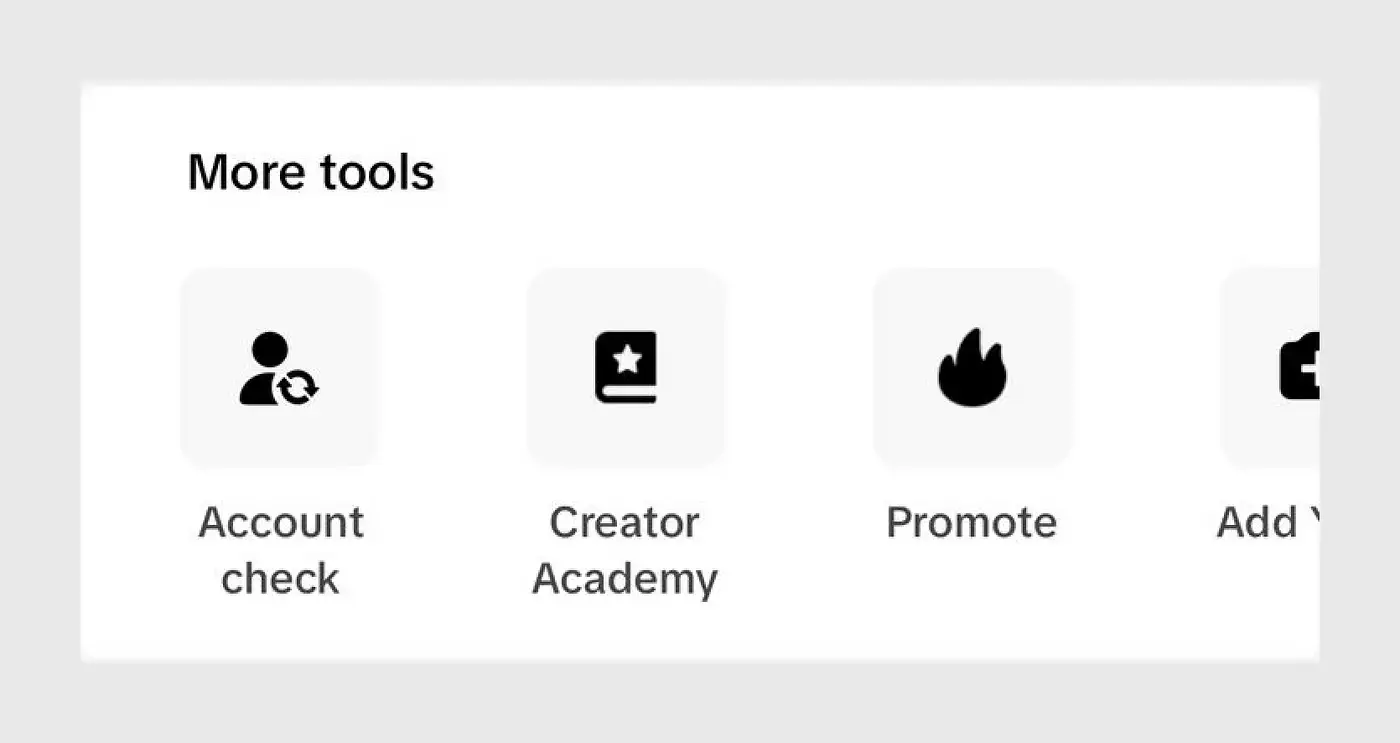This screenshot has width=1400, height=743.
Task: Click the word "Creator" under the book icon
Action: 624,523
